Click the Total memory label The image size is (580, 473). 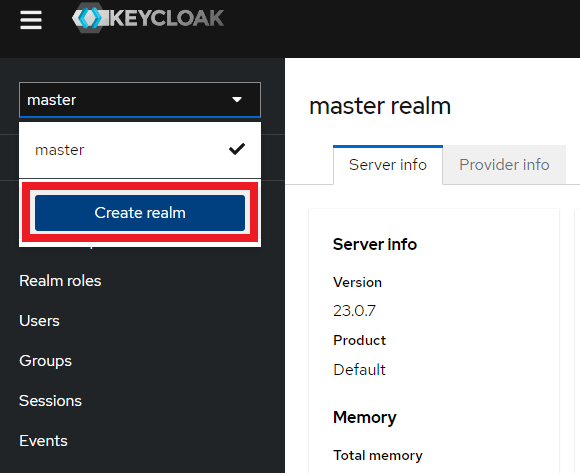[378, 456]
